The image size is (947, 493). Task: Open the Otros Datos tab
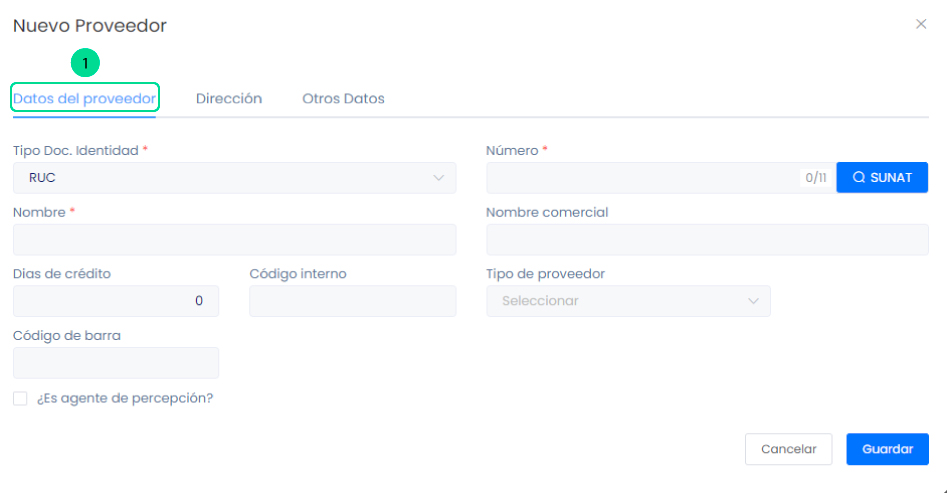(343, 99)
